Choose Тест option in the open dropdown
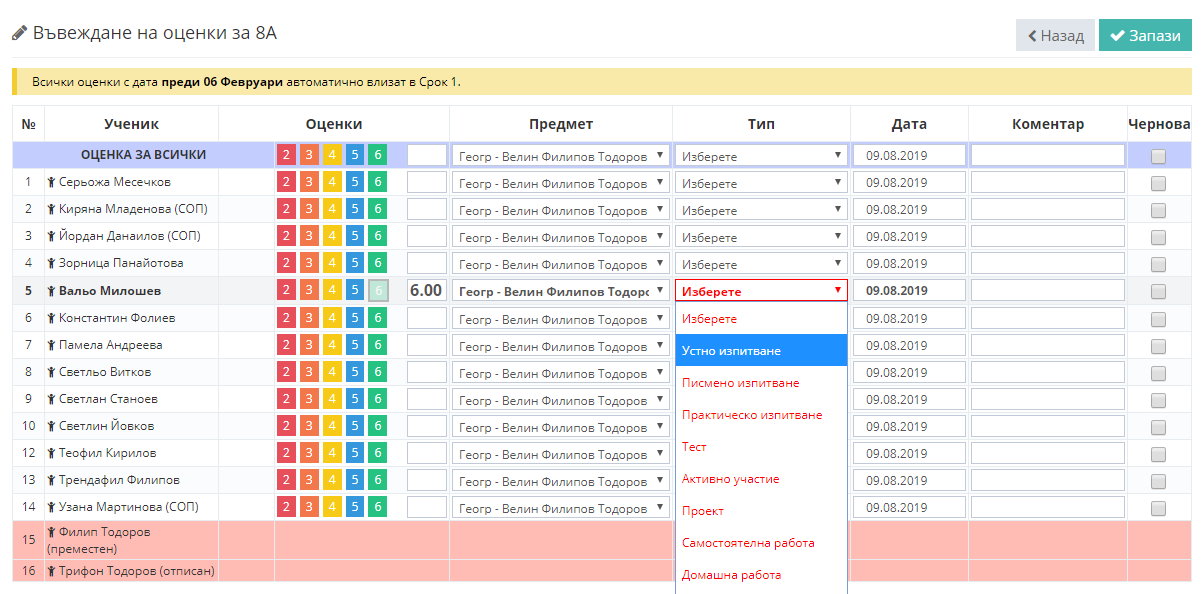This screenshot has width=1202, height=594. point(694,447)
